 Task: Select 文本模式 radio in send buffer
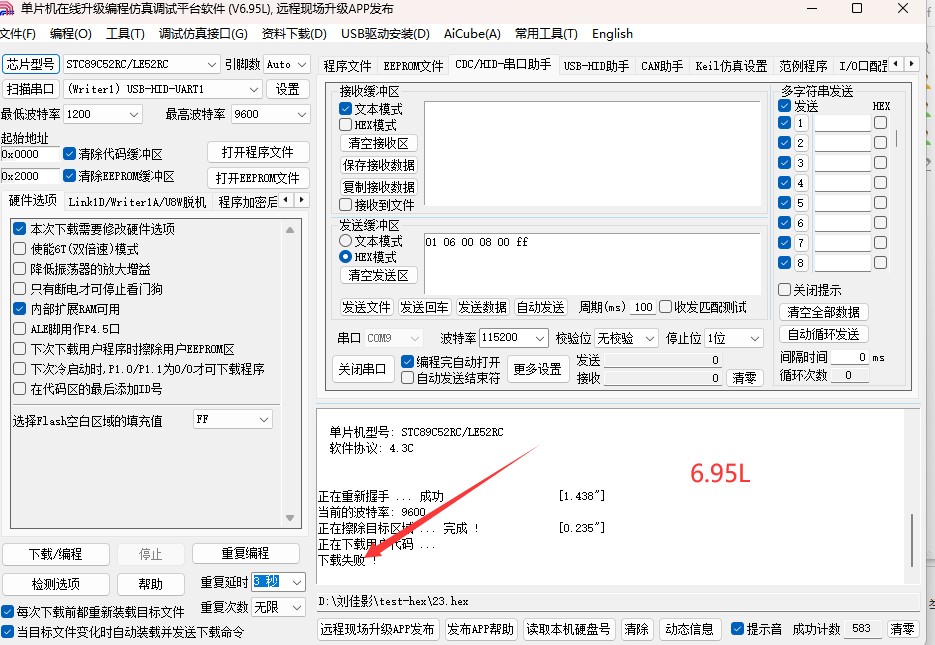click(x=345, y=241)
